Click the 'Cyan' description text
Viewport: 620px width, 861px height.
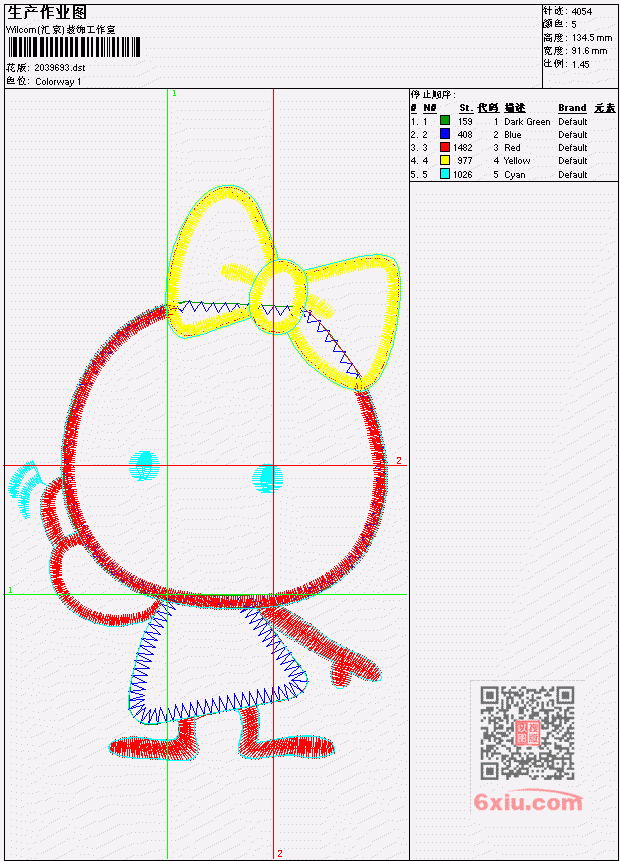pyautogui.click(x=515, y=175)
